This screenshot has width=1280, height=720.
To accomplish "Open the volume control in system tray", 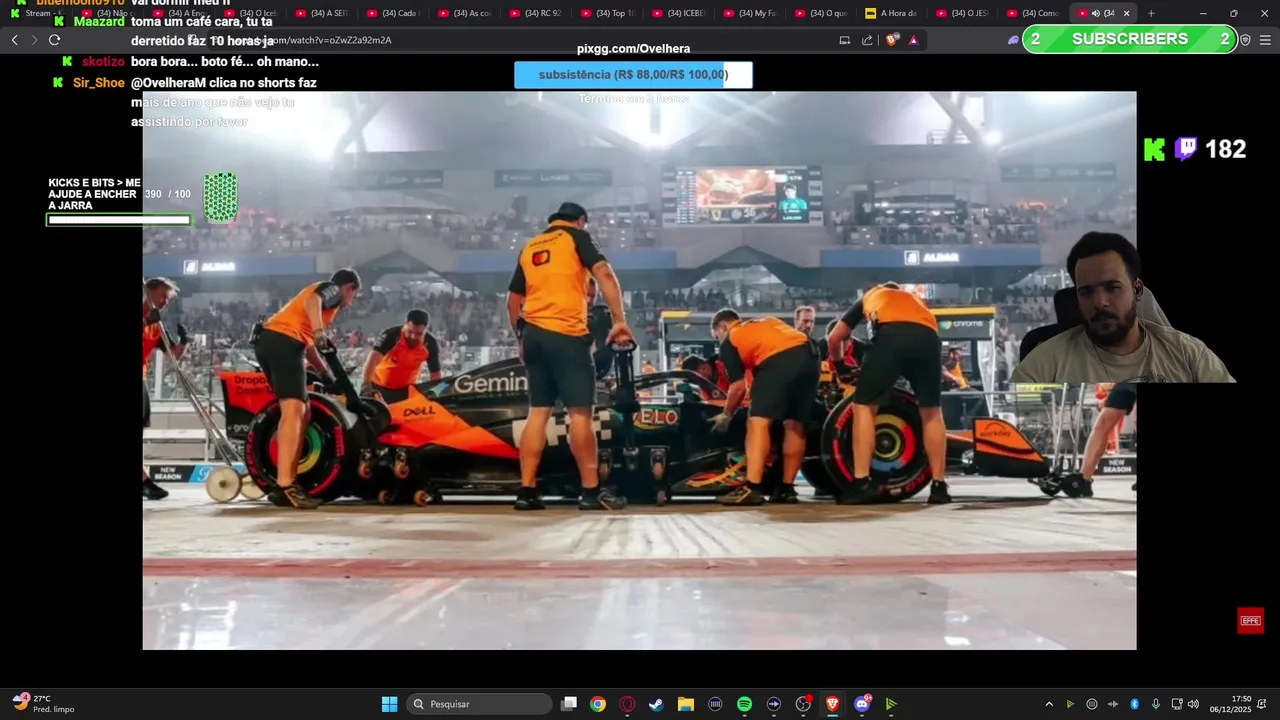I will tap(1193, 704).
